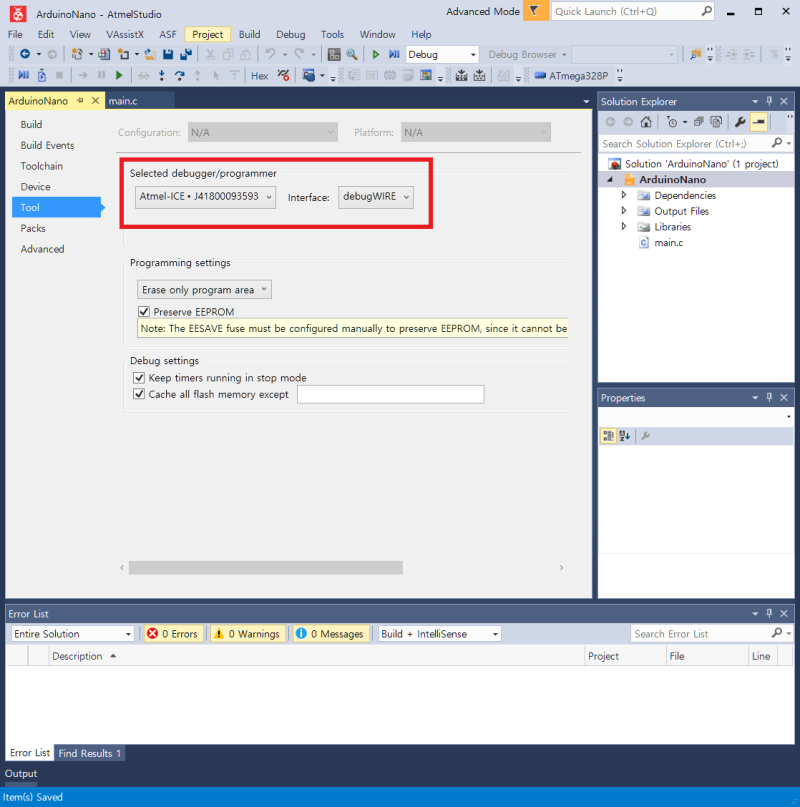800x807 pixels.
Task: Click the wrench Properties icon in Solution Explorer
Action: 740,122
